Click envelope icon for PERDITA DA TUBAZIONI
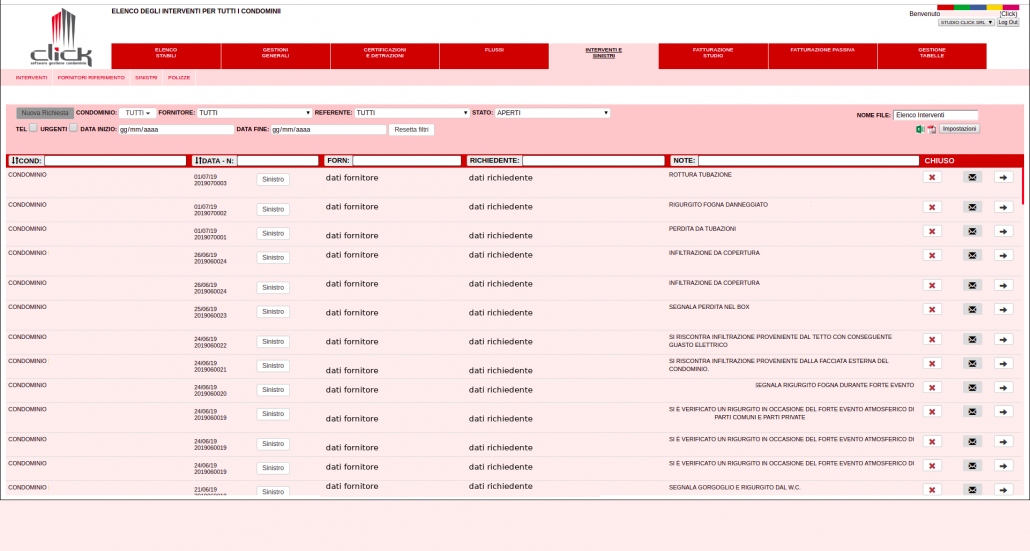 pos(972,231)
